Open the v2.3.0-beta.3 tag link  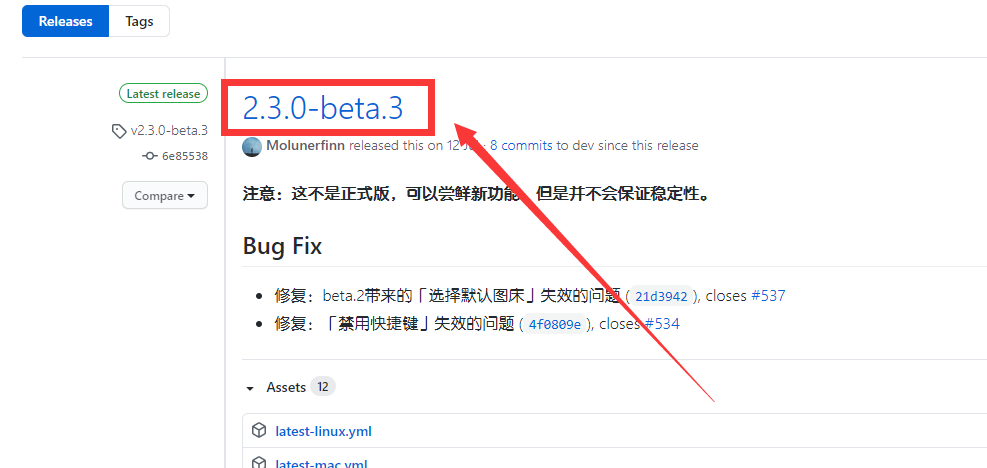tap(169, 131)
